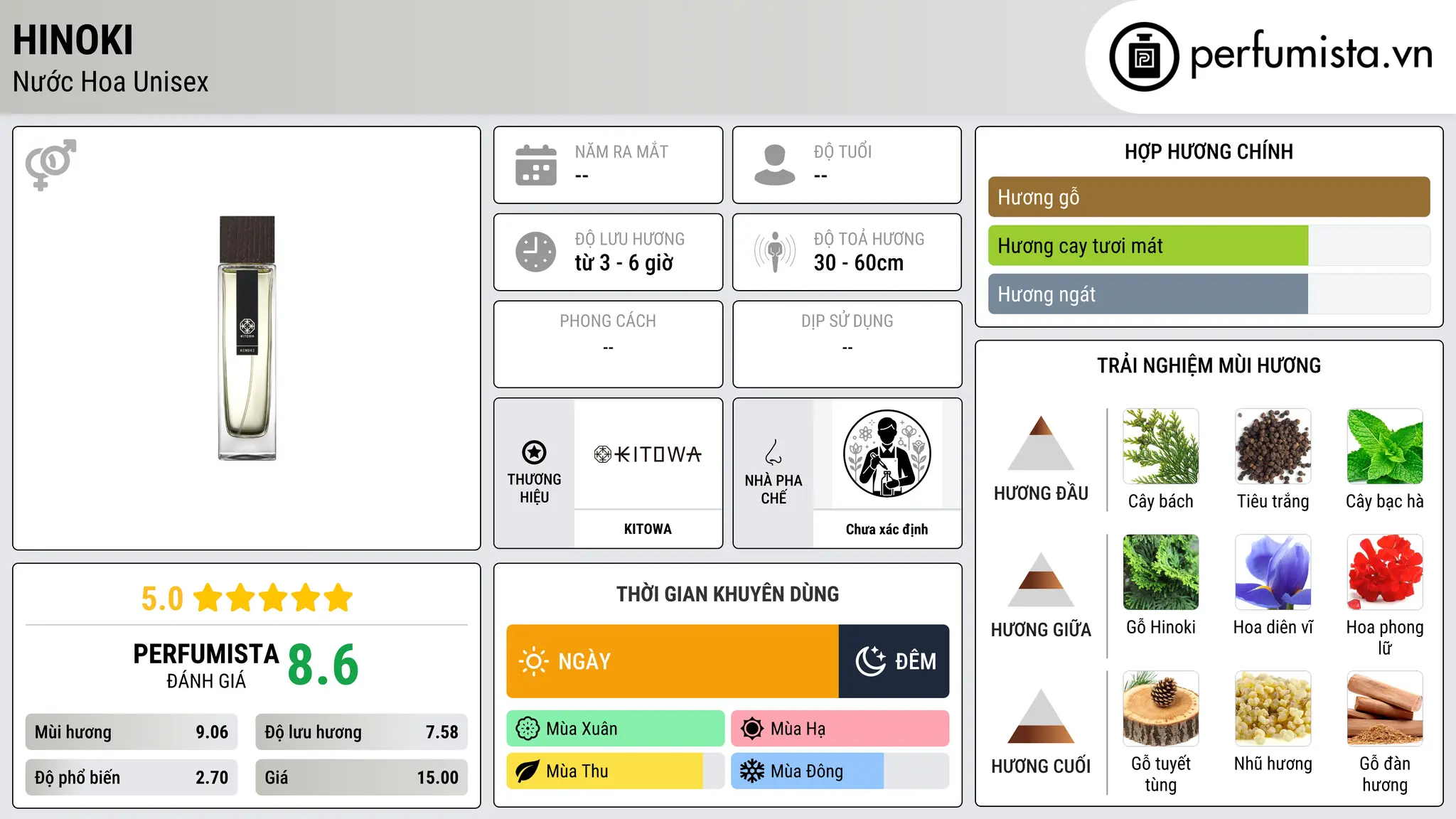Click the Dịp sử dụng card heading

(847, 321)
